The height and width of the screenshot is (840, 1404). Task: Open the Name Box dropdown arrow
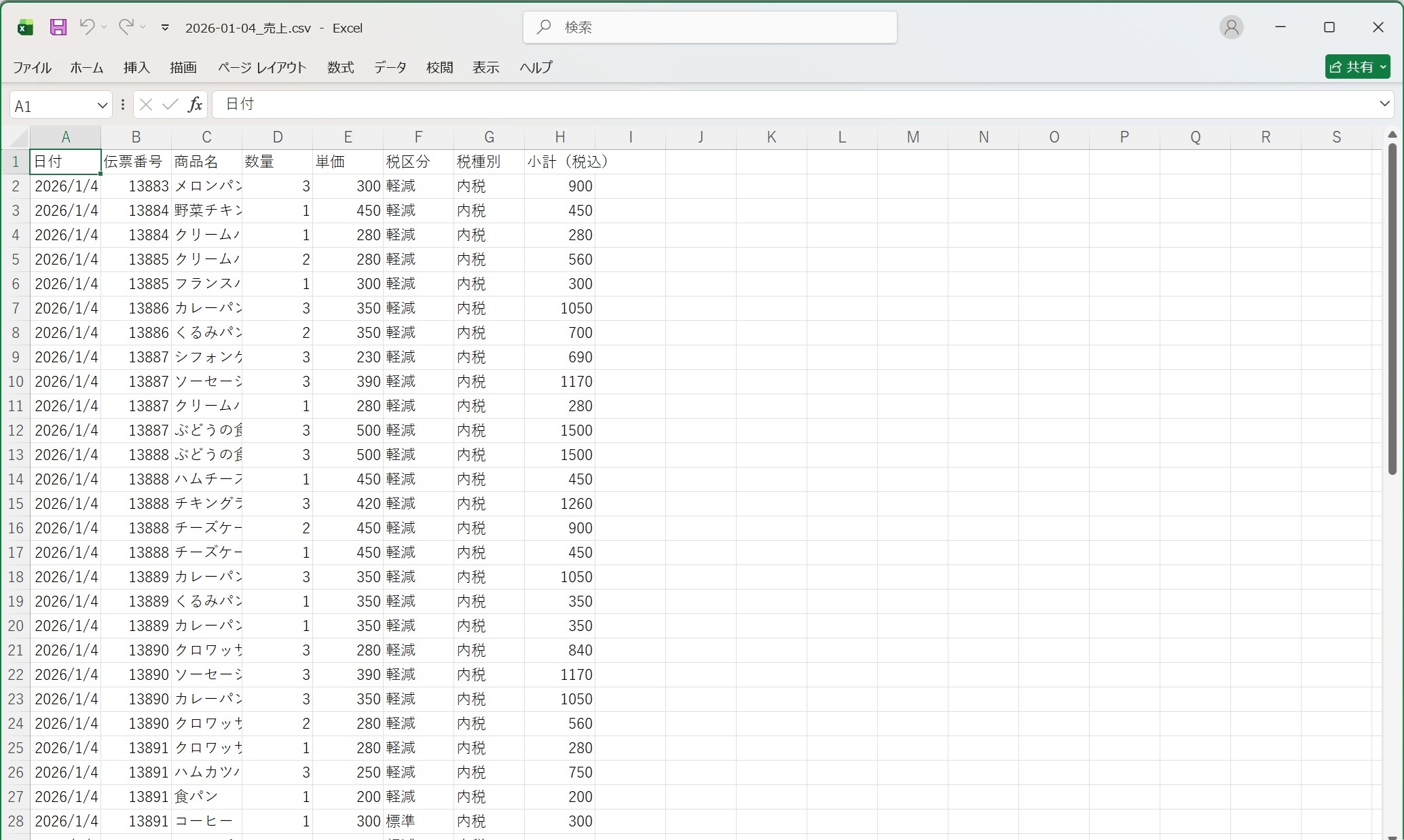[103, 104]
